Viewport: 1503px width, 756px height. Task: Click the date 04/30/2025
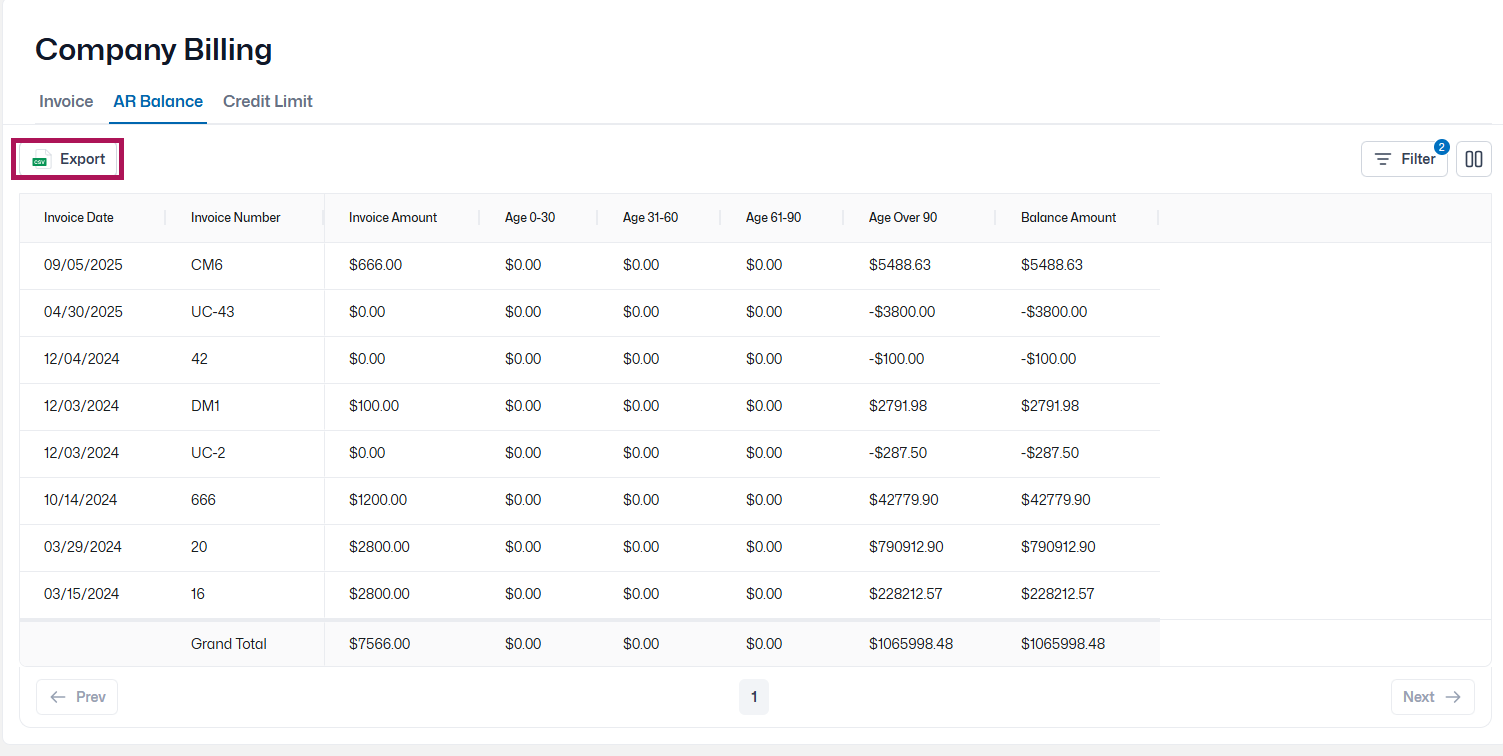coord(83,312)
